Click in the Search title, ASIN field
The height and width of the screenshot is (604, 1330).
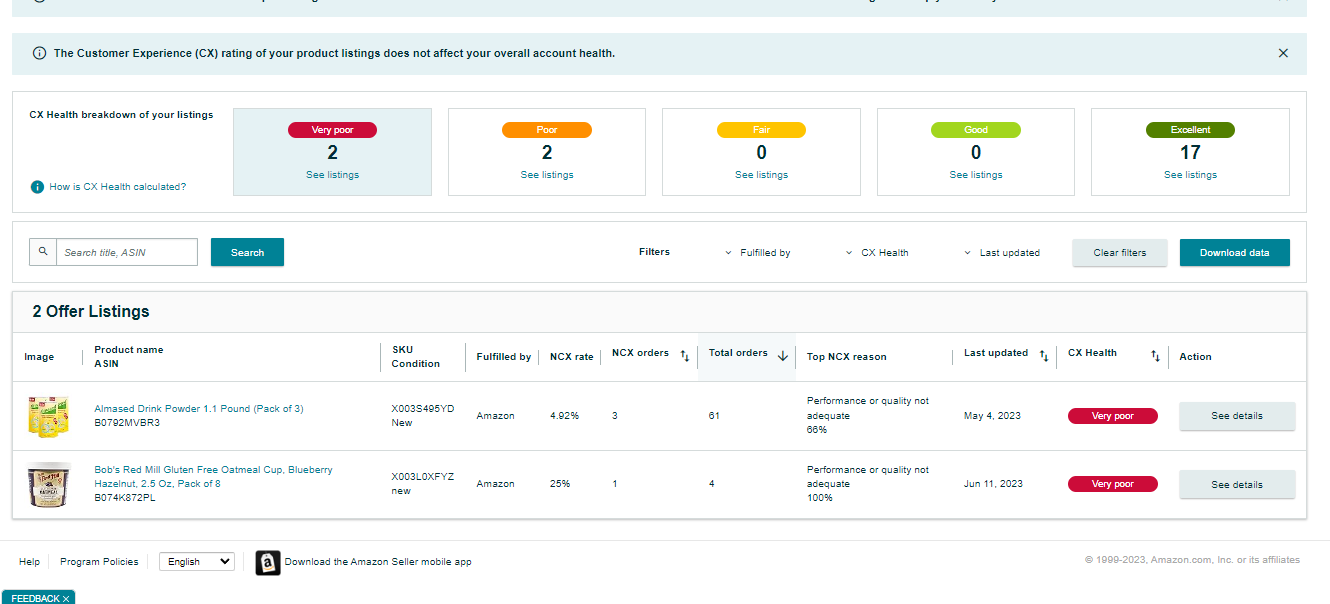(127, 252)
